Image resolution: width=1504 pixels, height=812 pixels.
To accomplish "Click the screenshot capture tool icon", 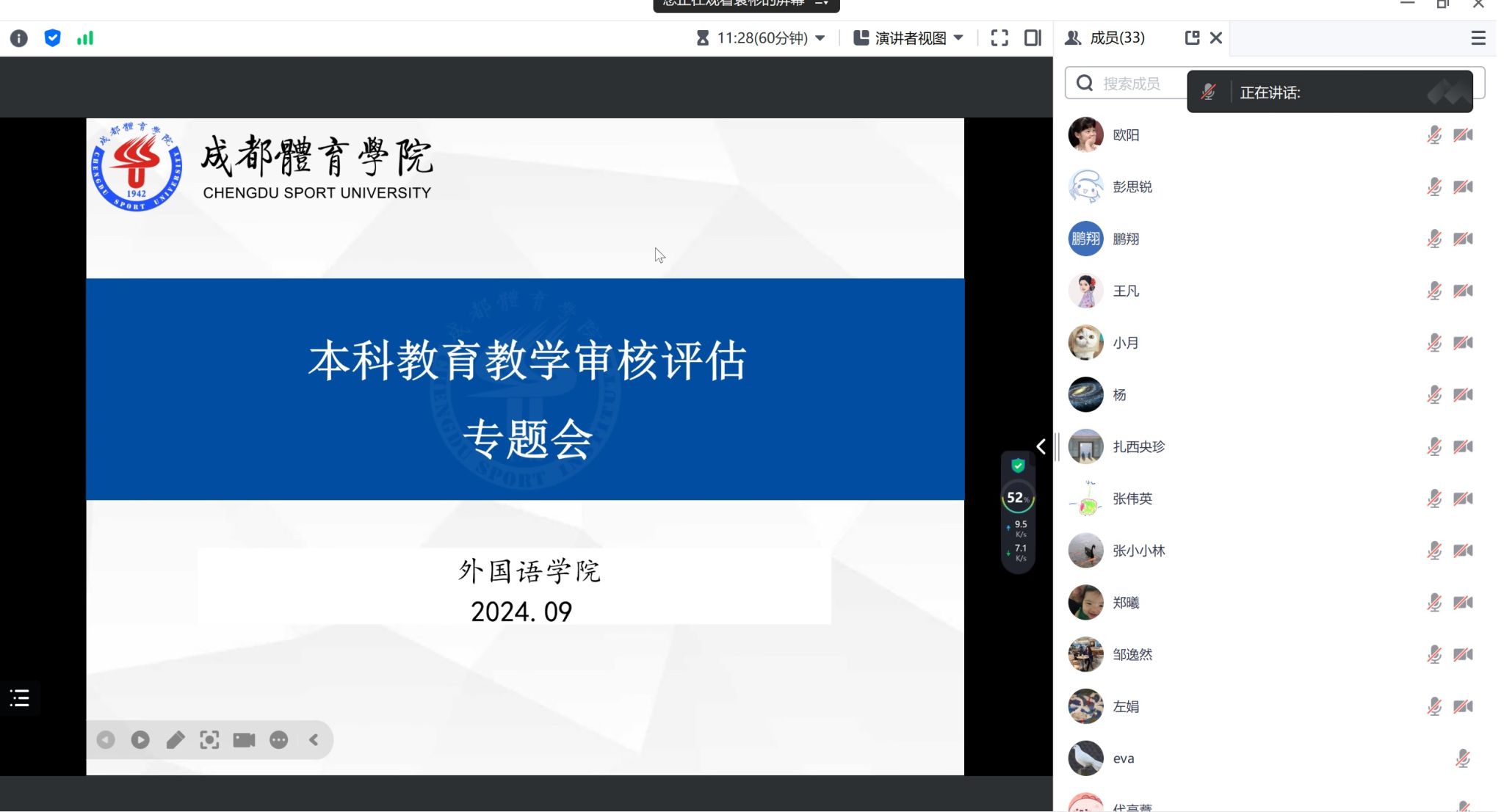I will [209, 740].
